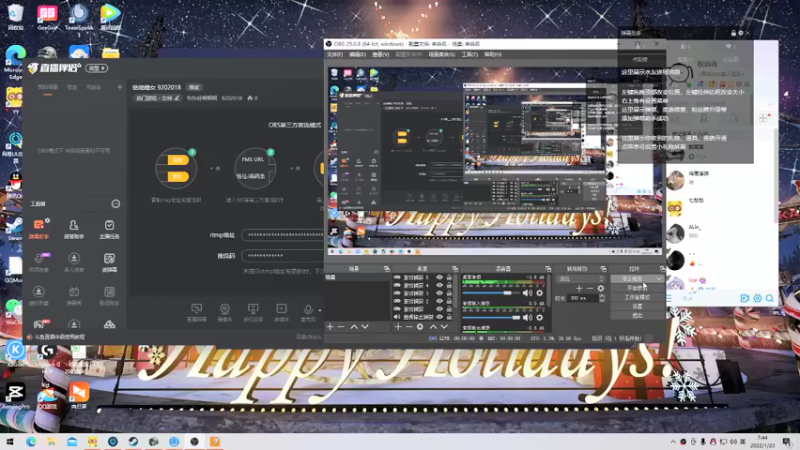Open the 场景集合(S) menu in OBS
The height and width of the screenshot is (450, 800).
442,55
